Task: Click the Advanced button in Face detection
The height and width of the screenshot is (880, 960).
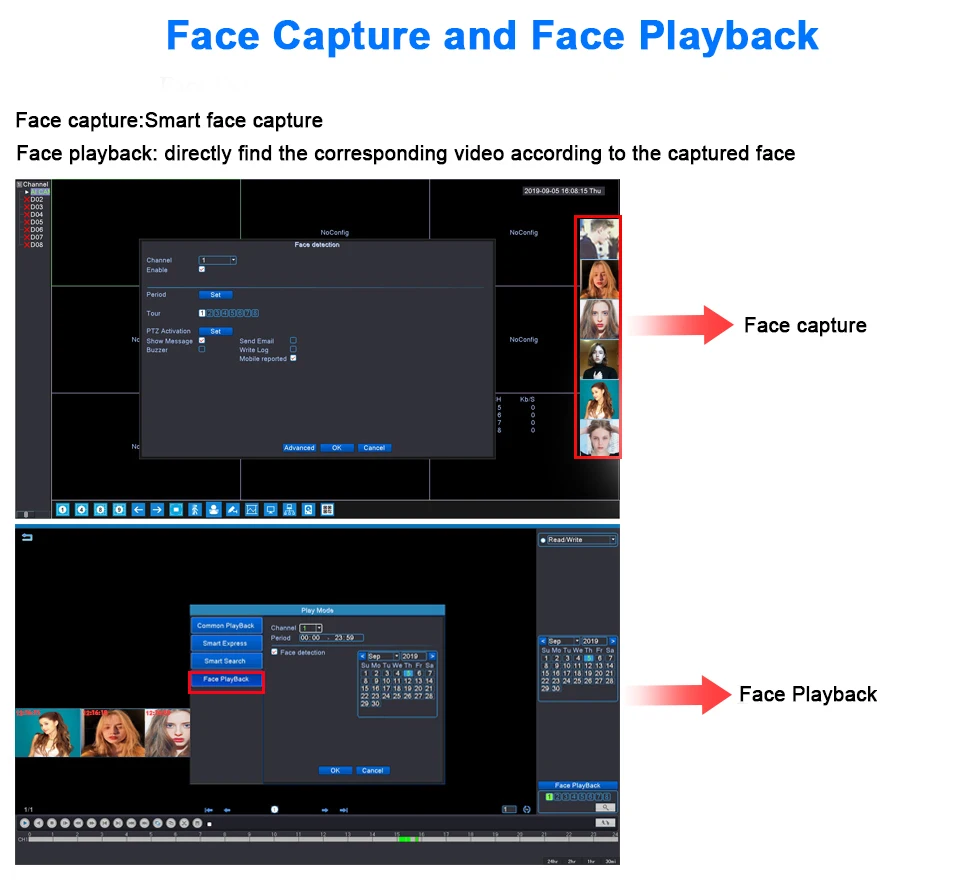Action: point(299,448)
